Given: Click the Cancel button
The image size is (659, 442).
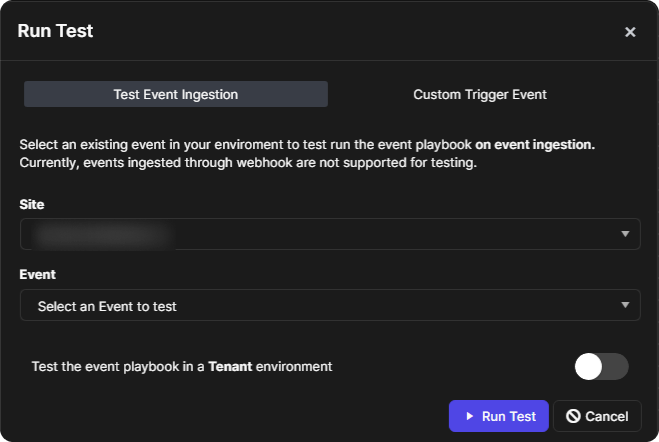Looking at the screenshot, I should 597,416.
